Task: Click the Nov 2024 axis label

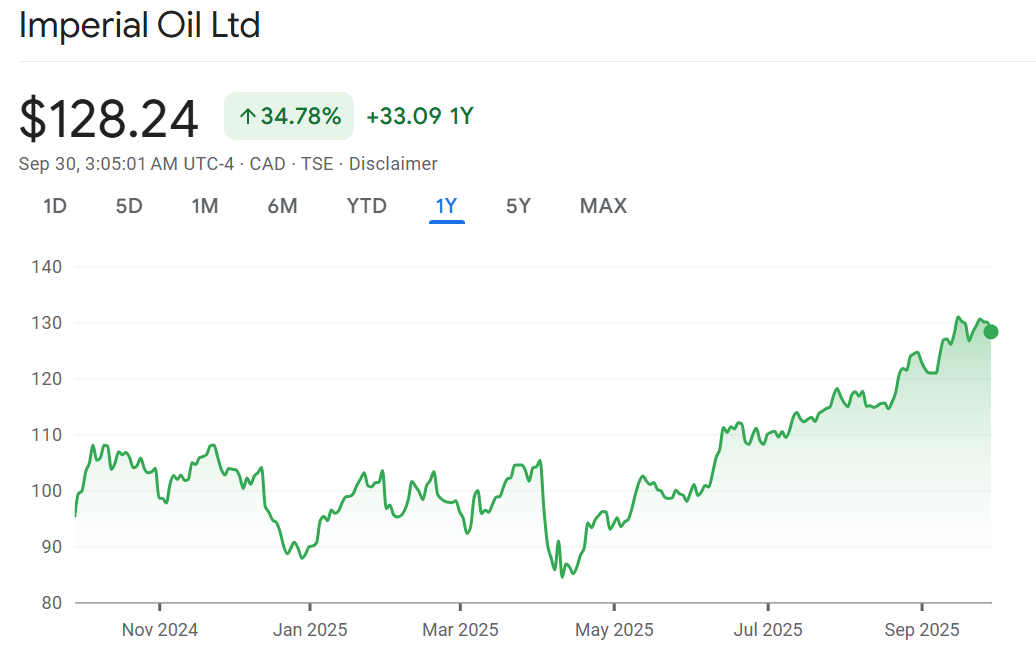Action: (160, 630)
